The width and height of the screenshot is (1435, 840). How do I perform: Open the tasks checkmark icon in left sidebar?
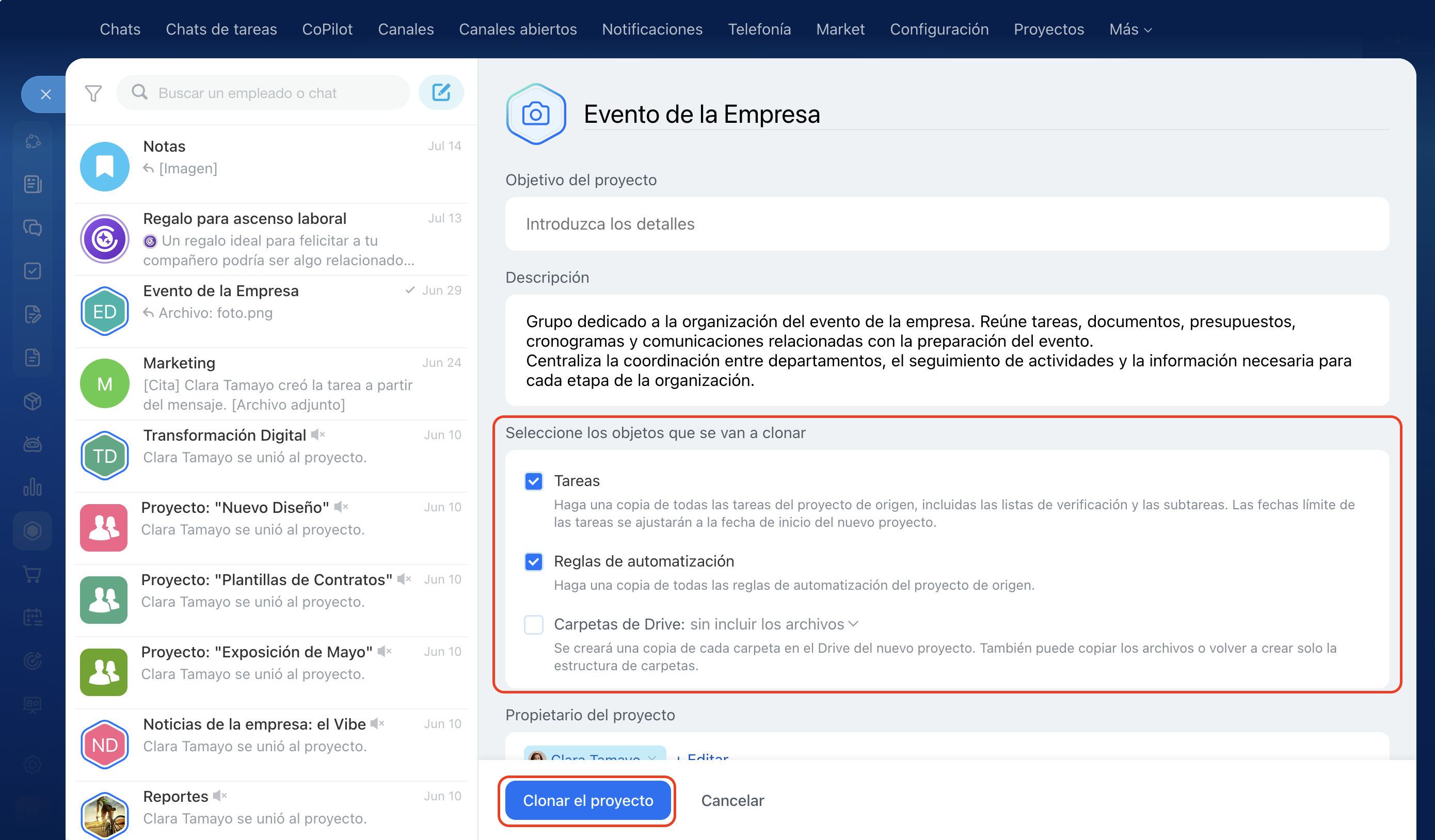(x=33, y=271)
